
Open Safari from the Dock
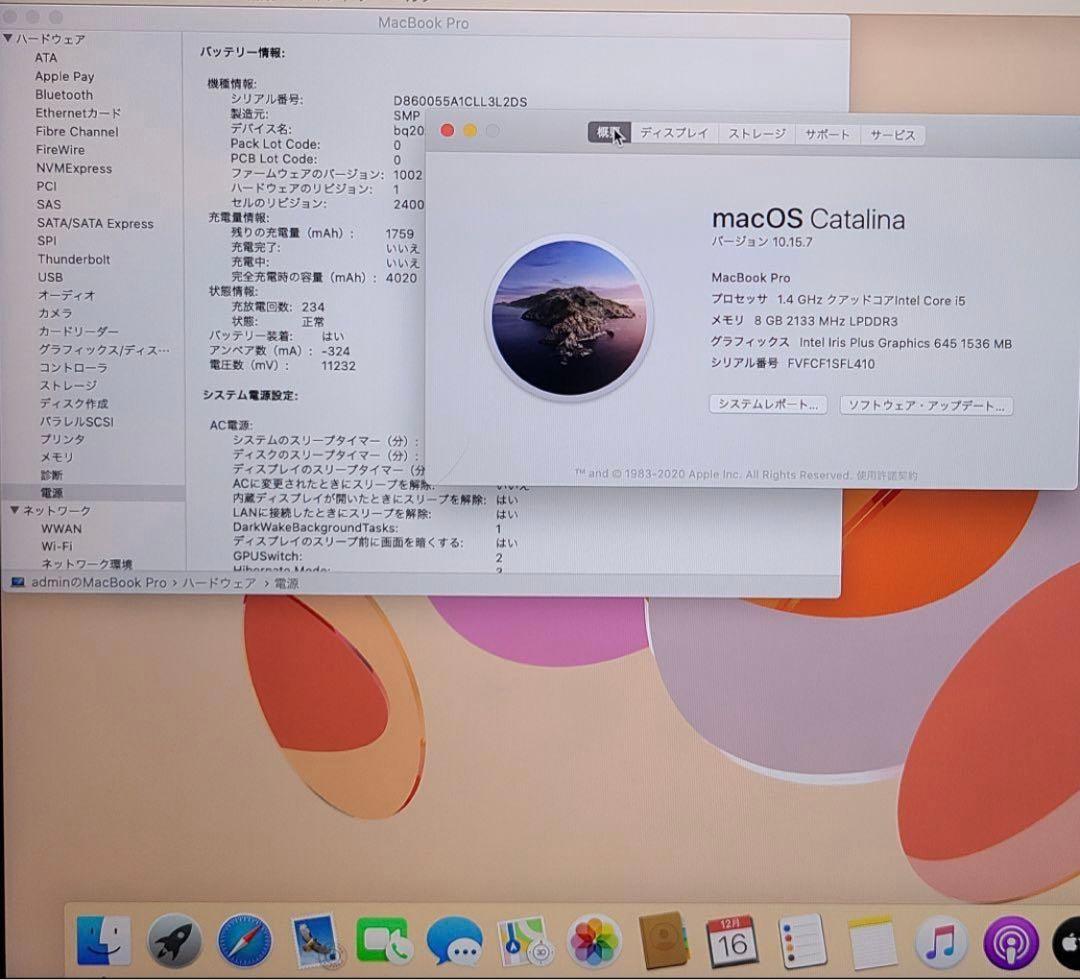tap(242, 940)
